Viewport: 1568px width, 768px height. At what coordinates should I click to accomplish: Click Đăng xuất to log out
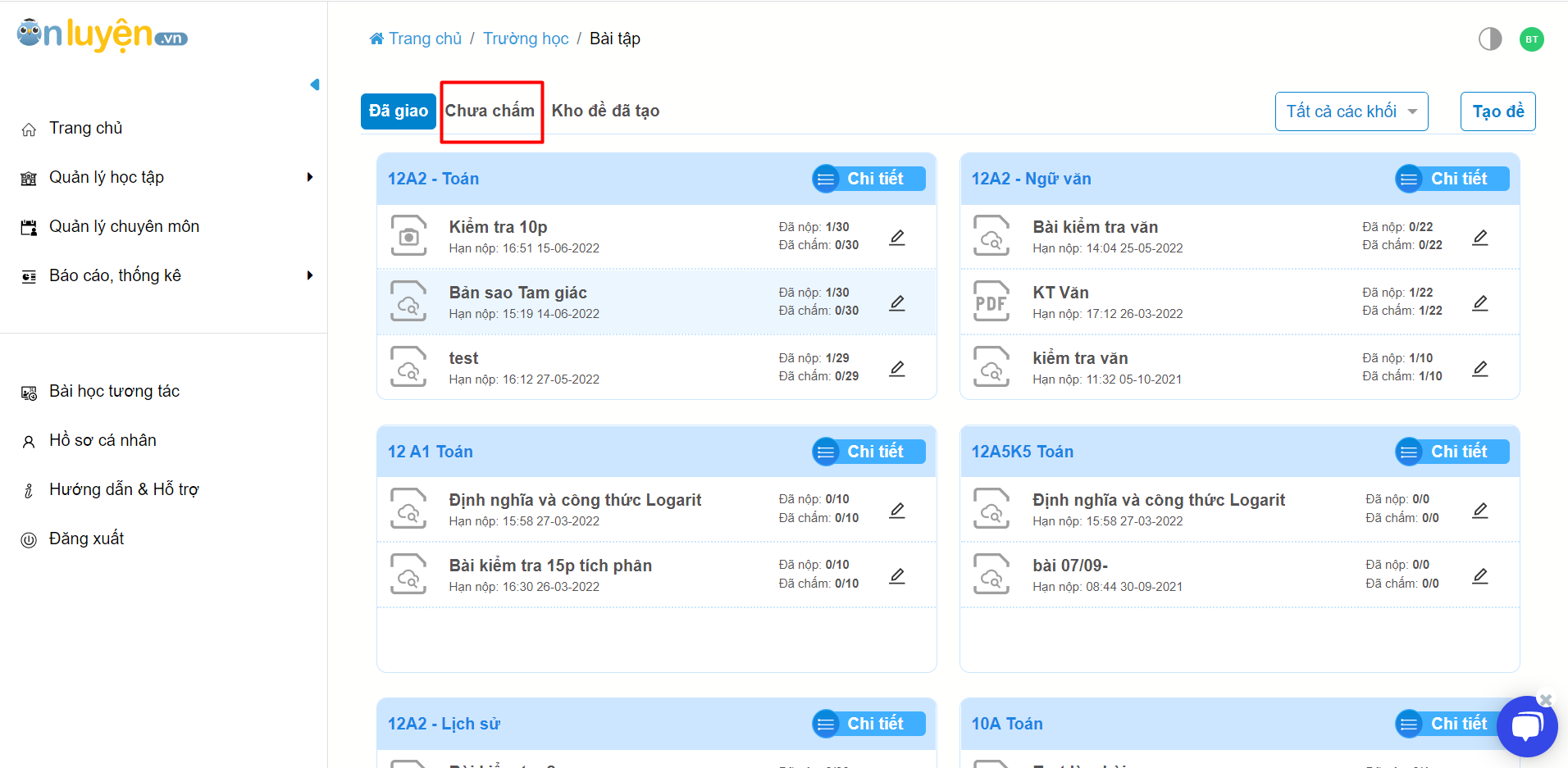(x=86, y=539)
